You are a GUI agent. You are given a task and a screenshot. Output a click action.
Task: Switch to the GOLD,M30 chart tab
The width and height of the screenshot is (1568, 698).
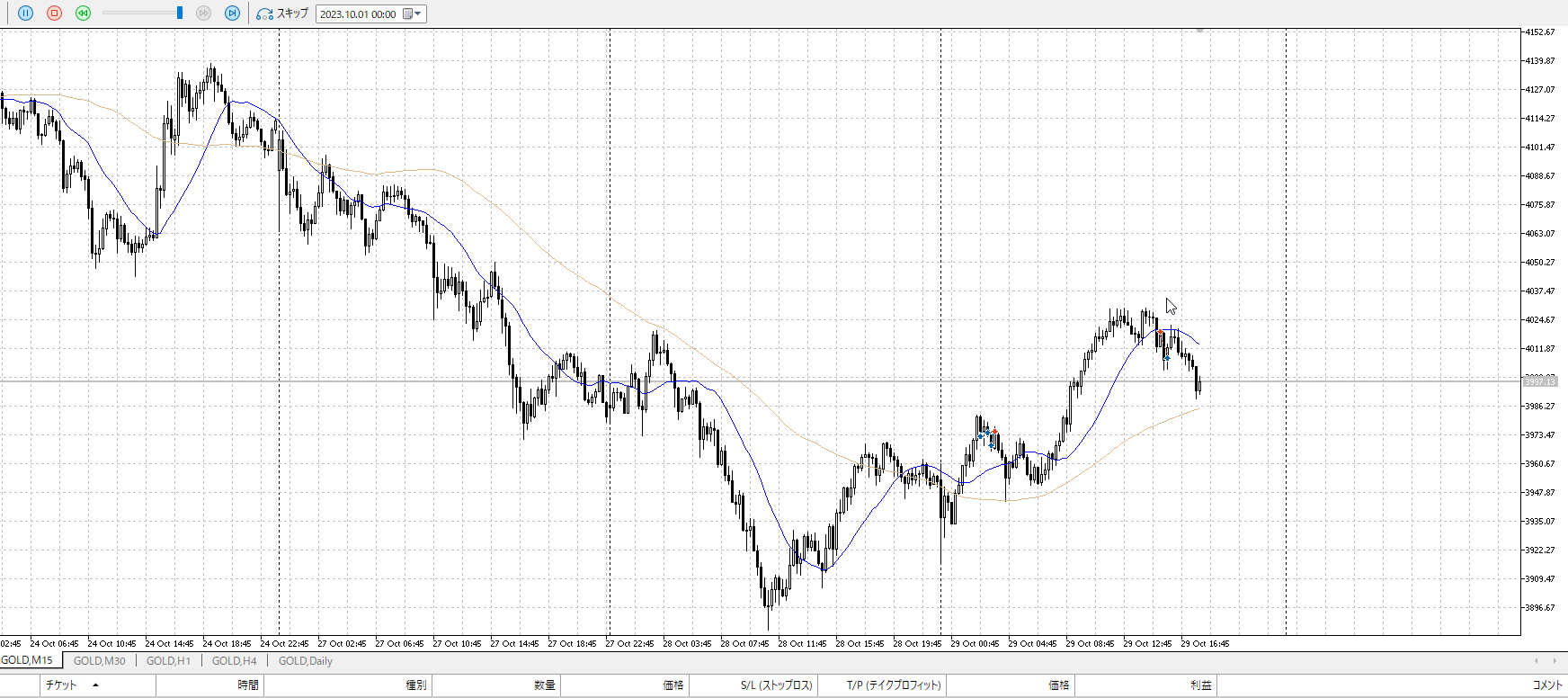coord(99,661)
